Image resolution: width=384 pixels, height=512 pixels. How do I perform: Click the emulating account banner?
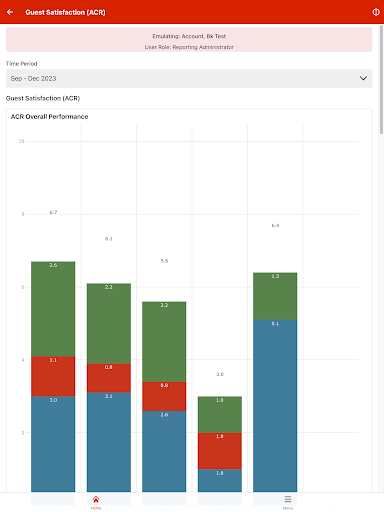pyautogui.click(x=189, y=40)
